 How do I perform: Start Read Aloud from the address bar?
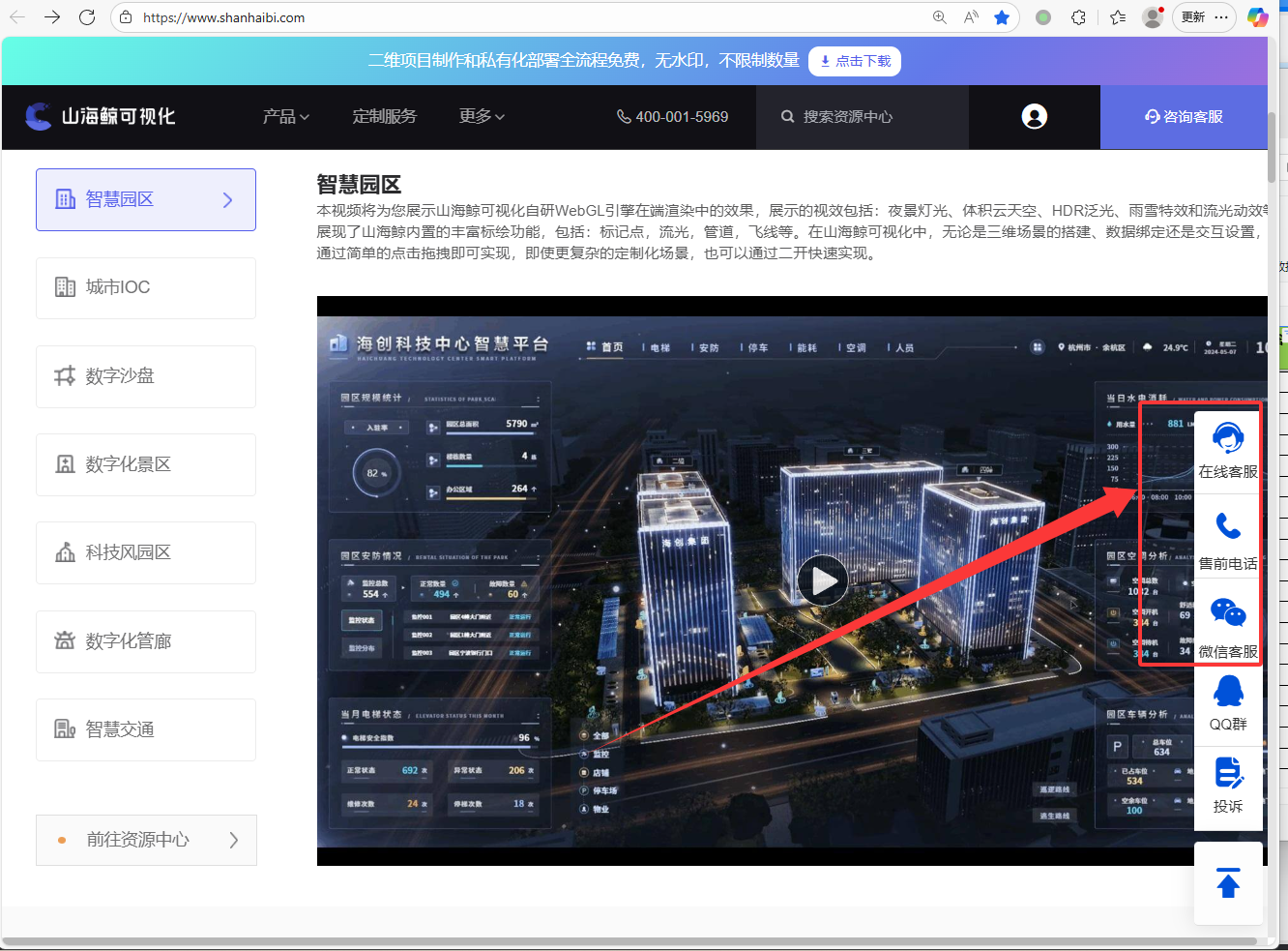click(x=971, y=17)
